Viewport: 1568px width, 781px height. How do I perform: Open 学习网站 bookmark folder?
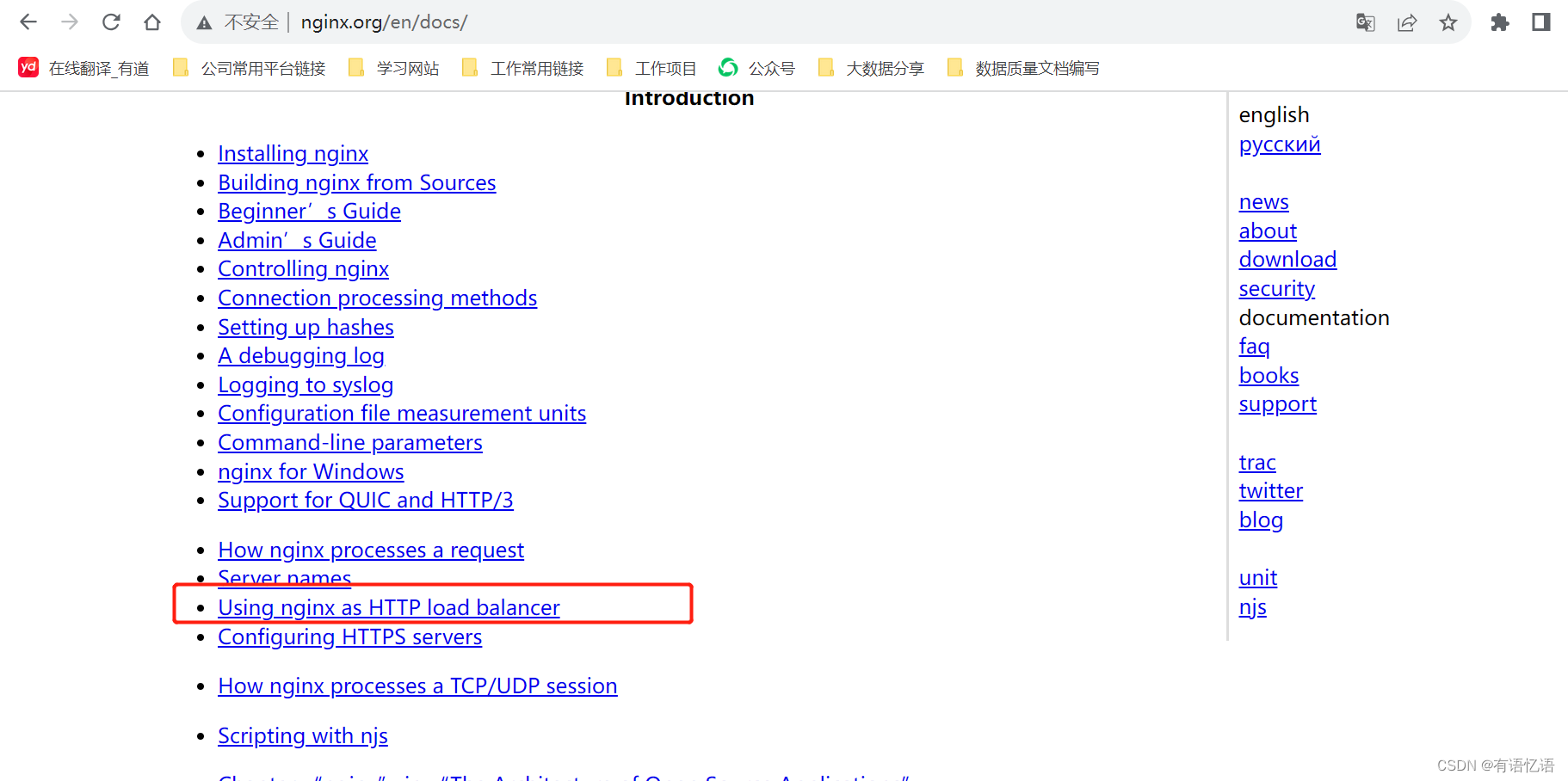[393, 68]
